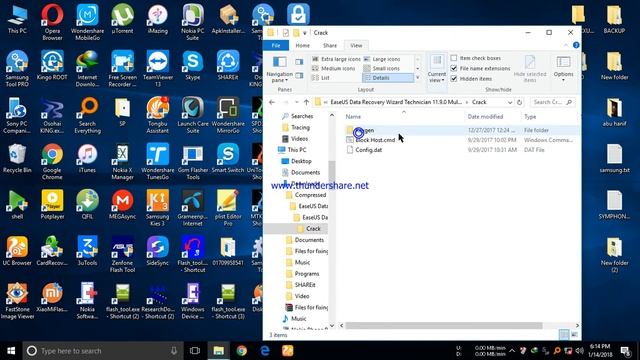
Task: Open Quick Access Toolbar customize arrow
Action: pyautogui.click(x=304, y=33)
